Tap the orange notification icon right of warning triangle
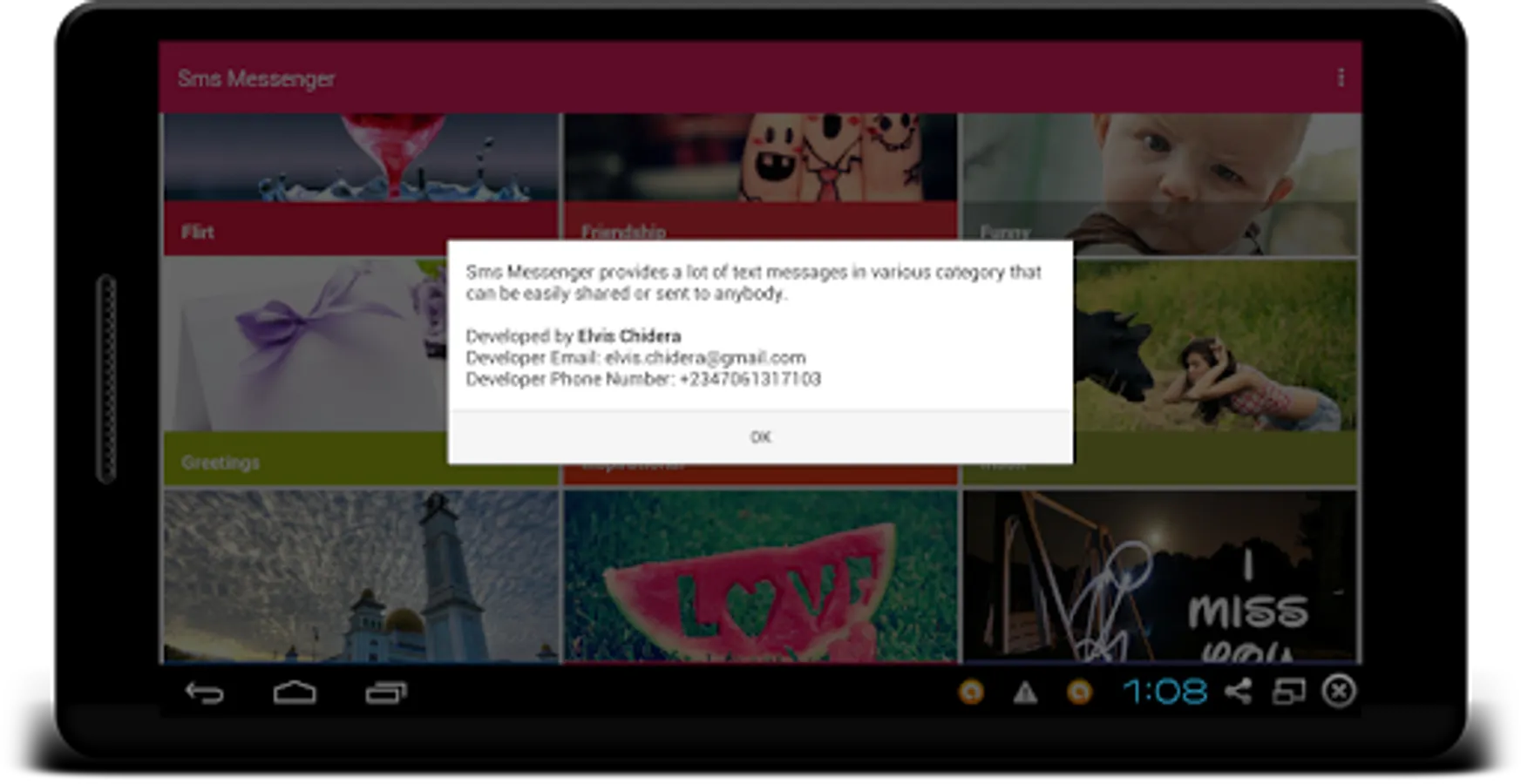This screenshot has height=784, width=1521. 1079,693
